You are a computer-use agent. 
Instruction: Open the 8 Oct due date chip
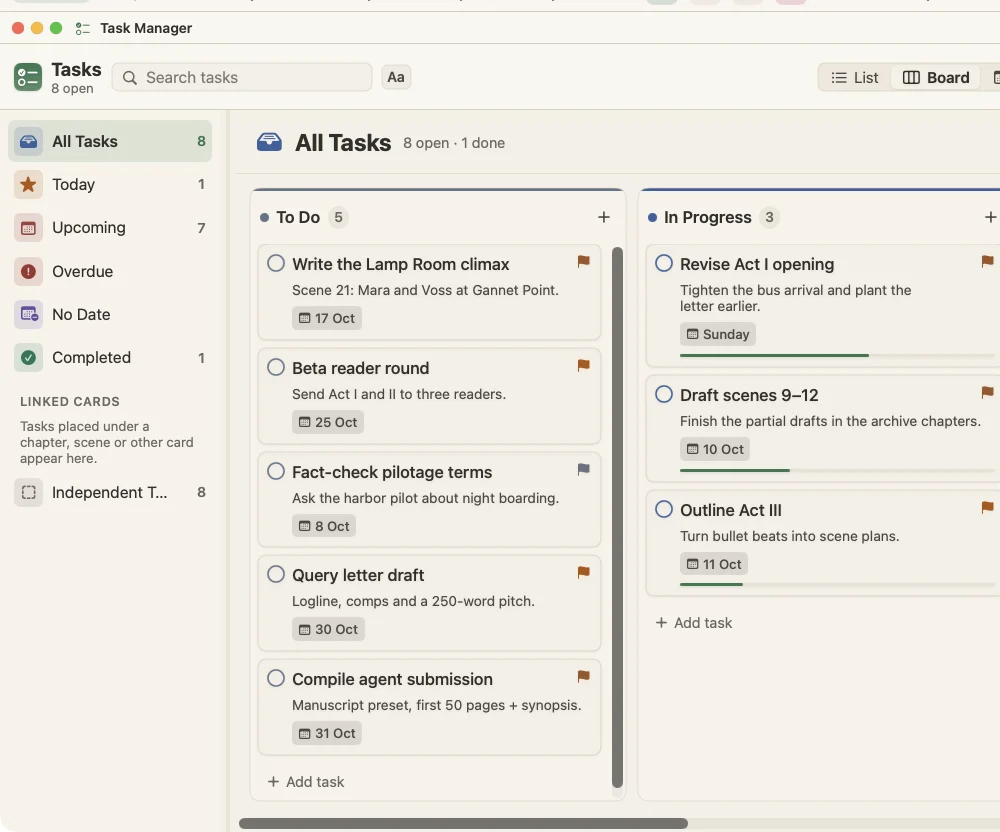(324, 526)
